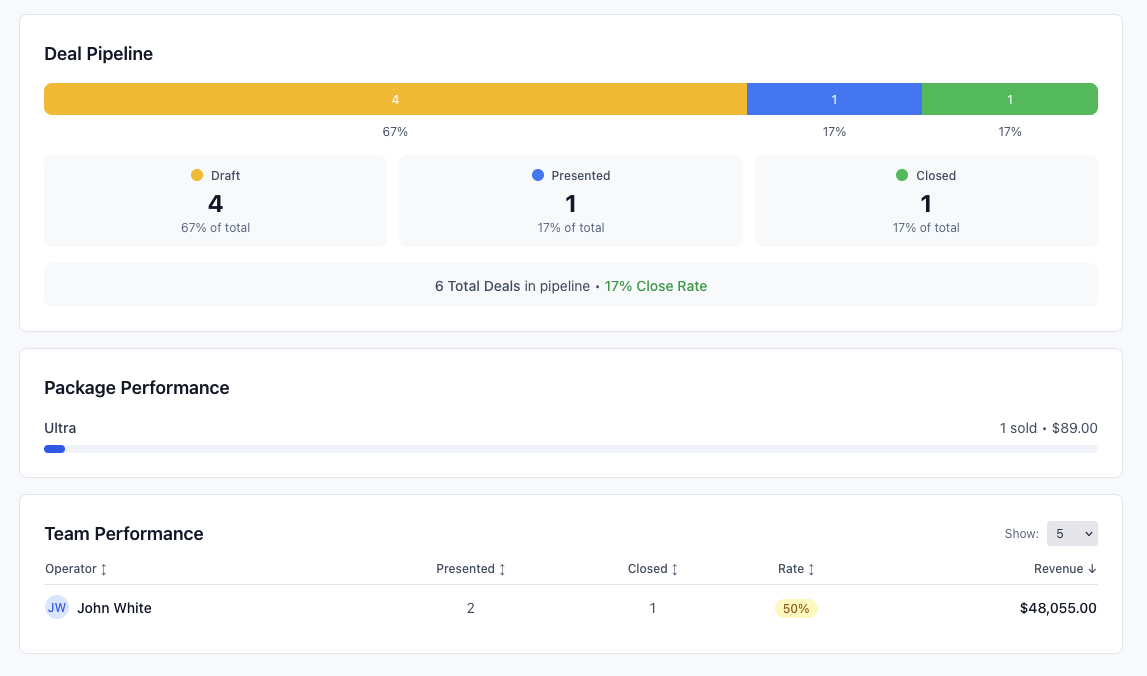Click the JW avatar next to John White

click(x=57, y=607)
